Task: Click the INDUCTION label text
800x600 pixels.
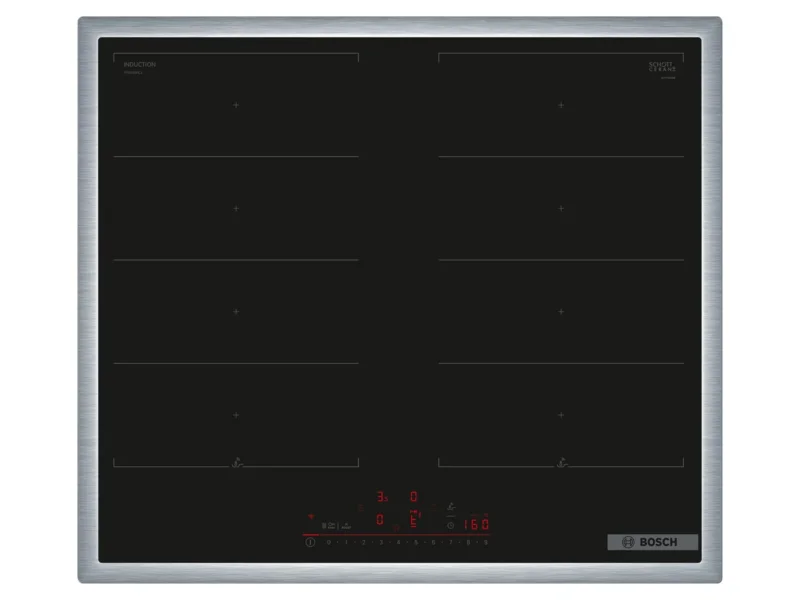Action: point(140,64)
